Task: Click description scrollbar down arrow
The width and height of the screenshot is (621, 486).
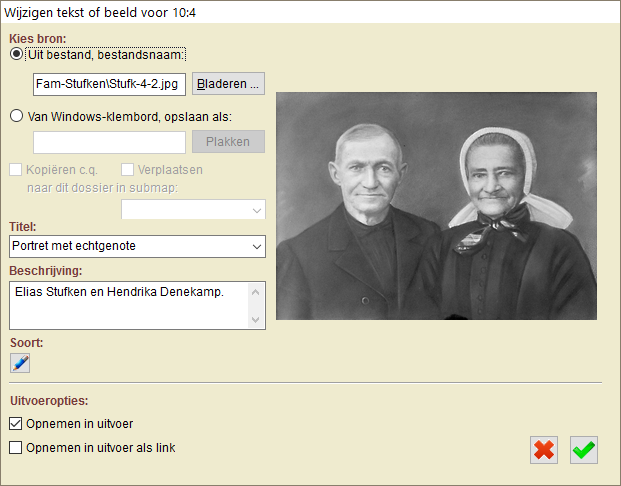Action: [x=256, y=319]
